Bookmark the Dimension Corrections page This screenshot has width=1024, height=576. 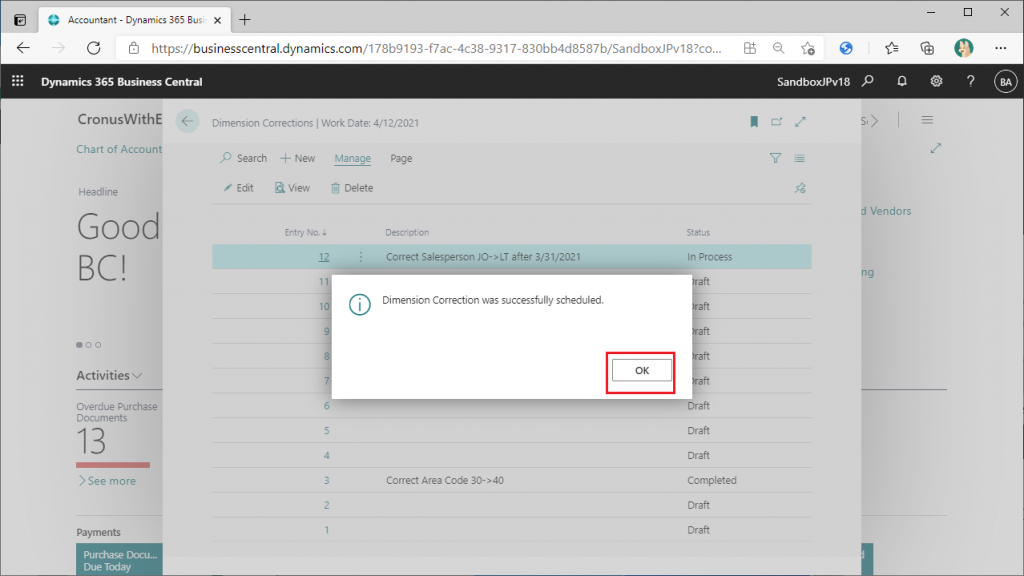[754, 121]
